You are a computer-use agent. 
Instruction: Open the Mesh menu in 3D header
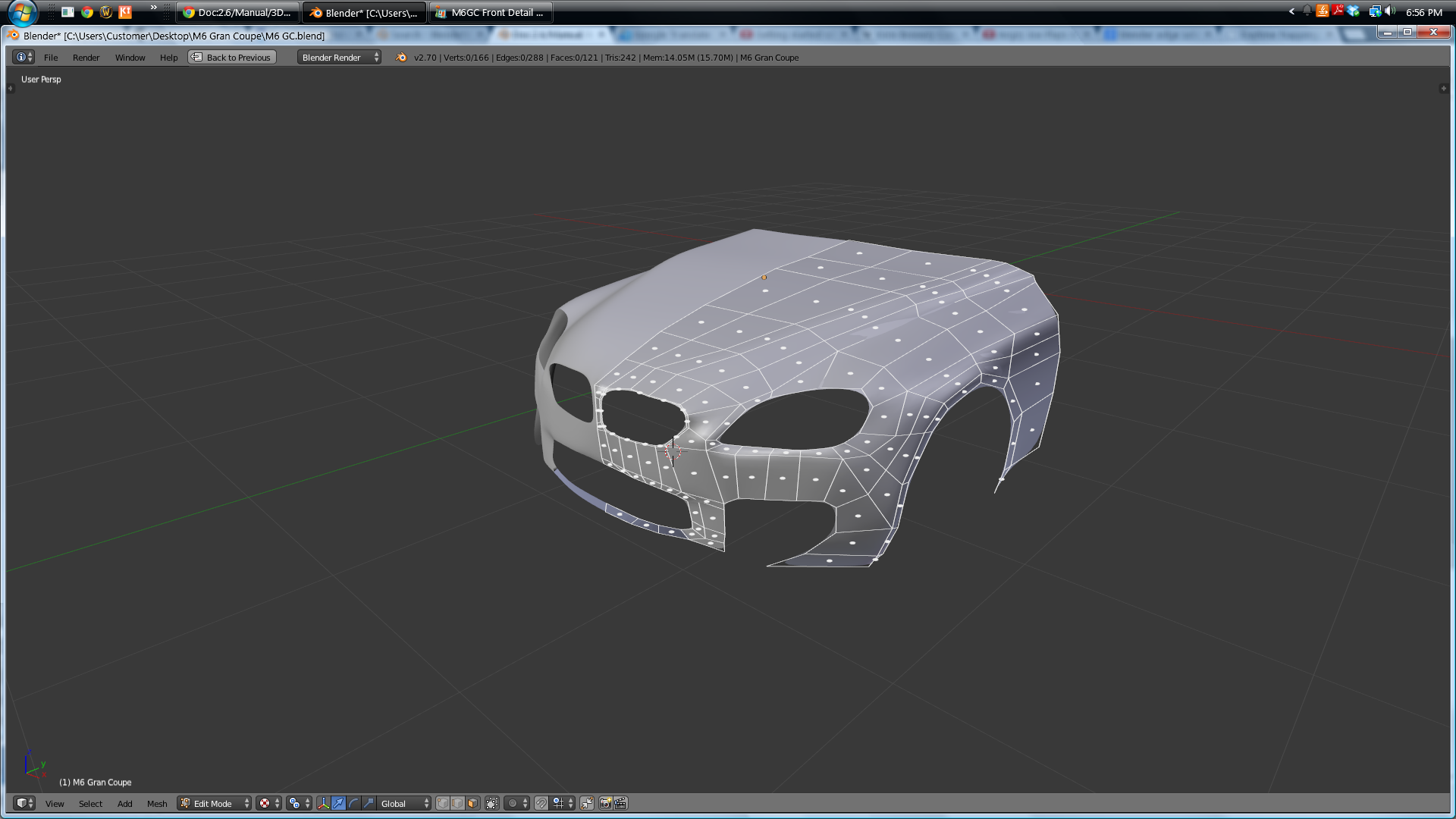(157, 804)
